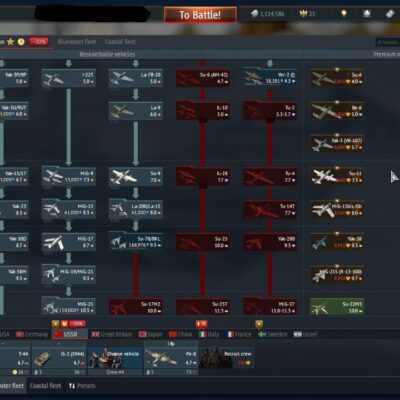Screen dimensions: 400x400
Task: Select the locked Su-17M2 card
Action: 136,307
